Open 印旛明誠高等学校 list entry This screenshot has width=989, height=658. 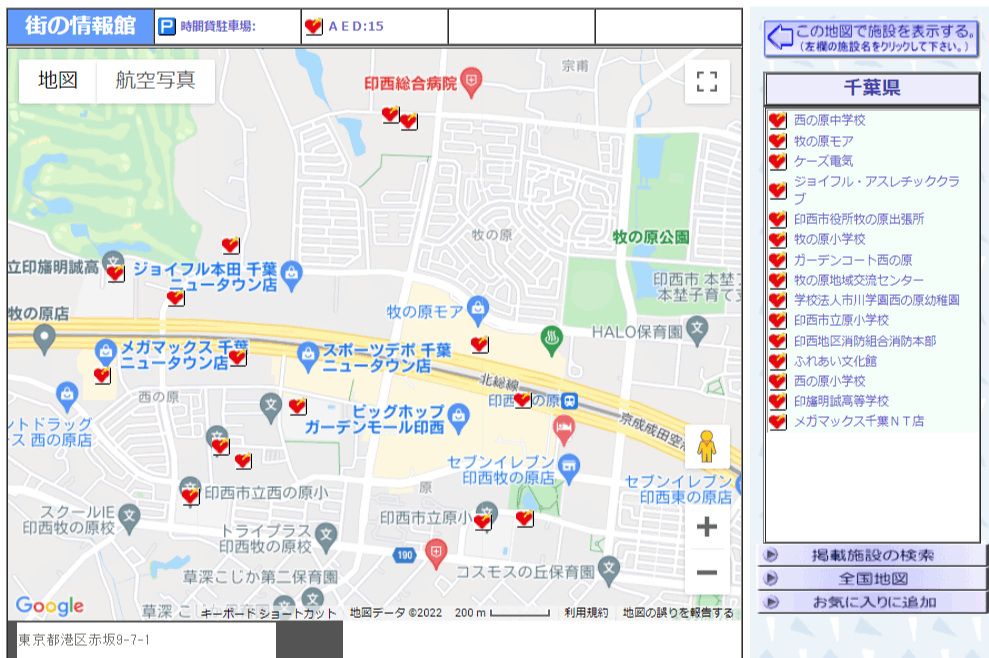pyautogui.click(x=841, y=401)
